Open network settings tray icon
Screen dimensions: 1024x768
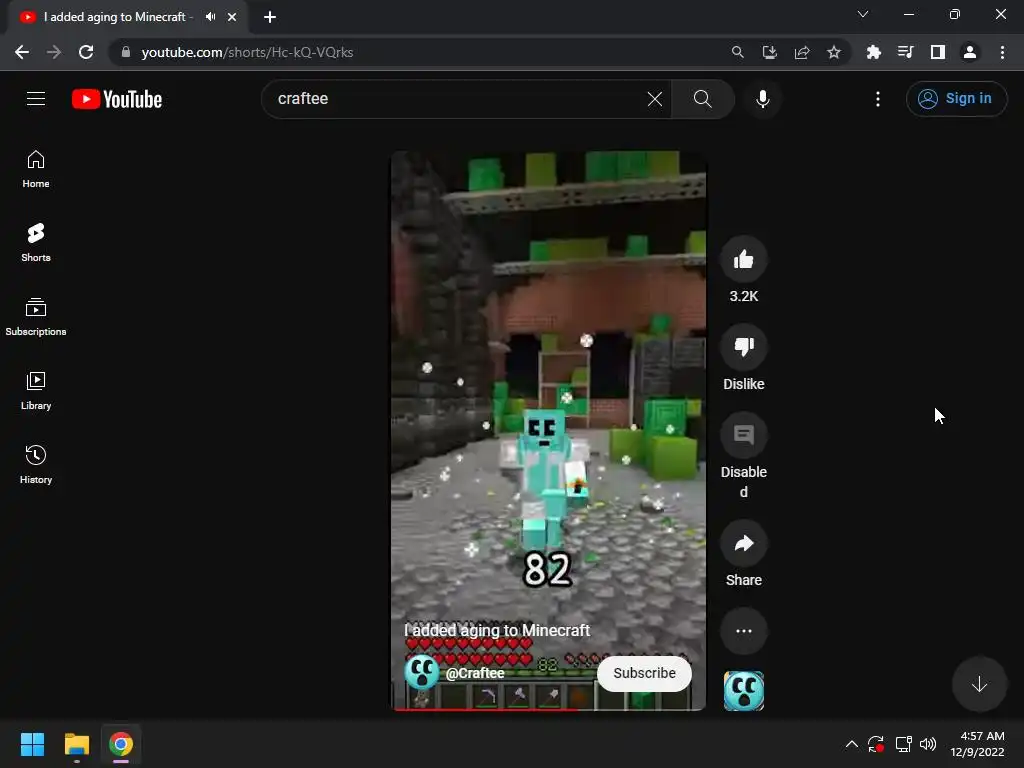[x=903, y=744]
